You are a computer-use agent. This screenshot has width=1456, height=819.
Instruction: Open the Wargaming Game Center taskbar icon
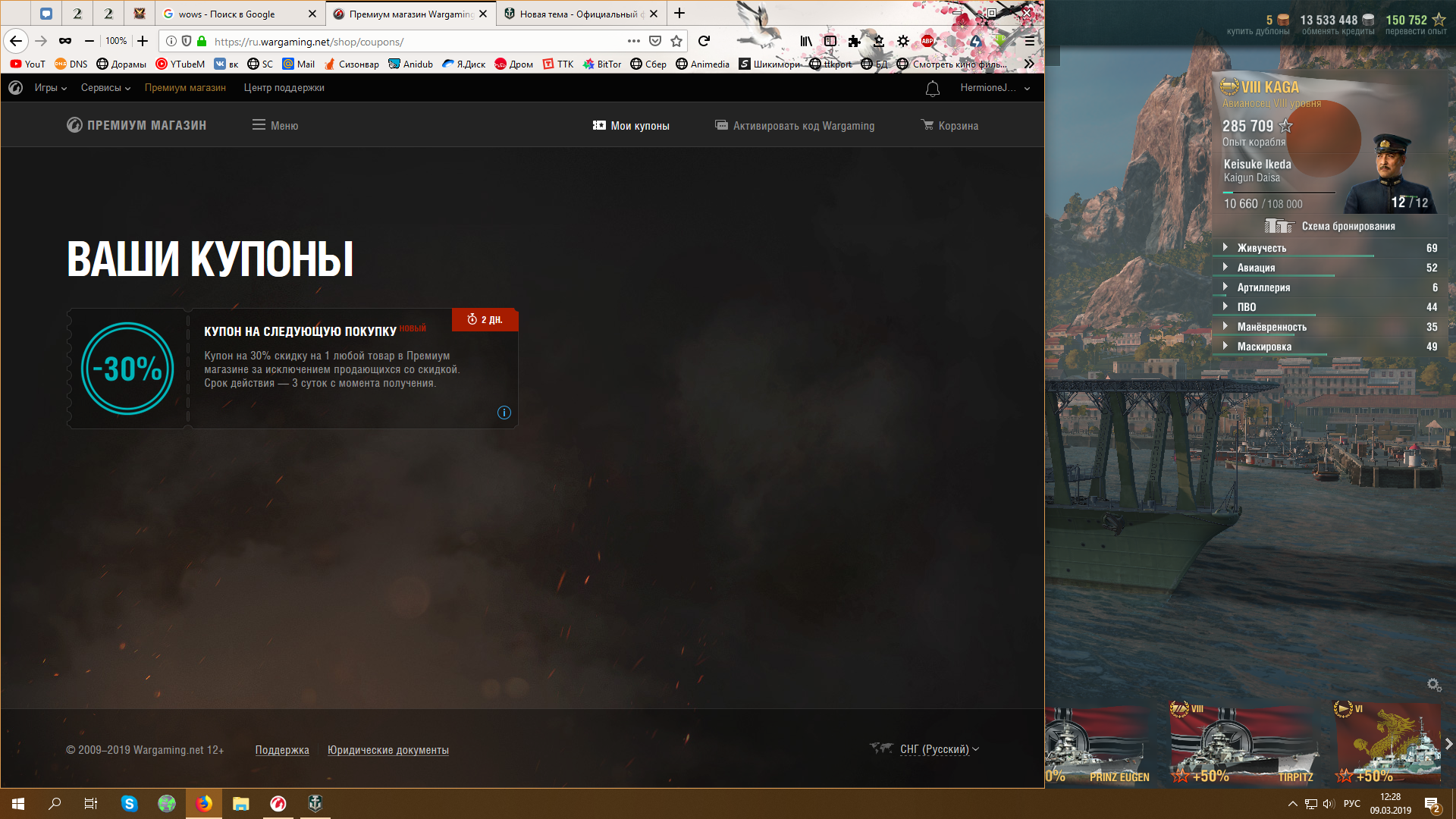(278, 804)
